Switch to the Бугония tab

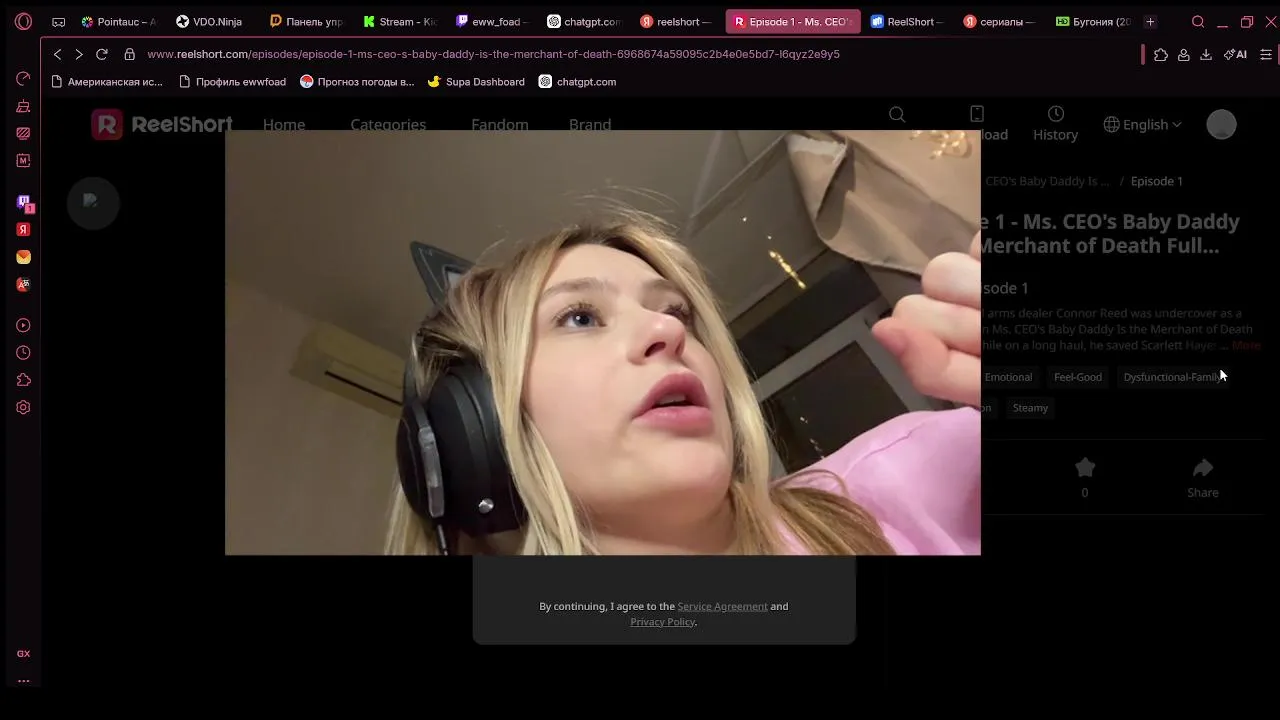click(1092, 21)
